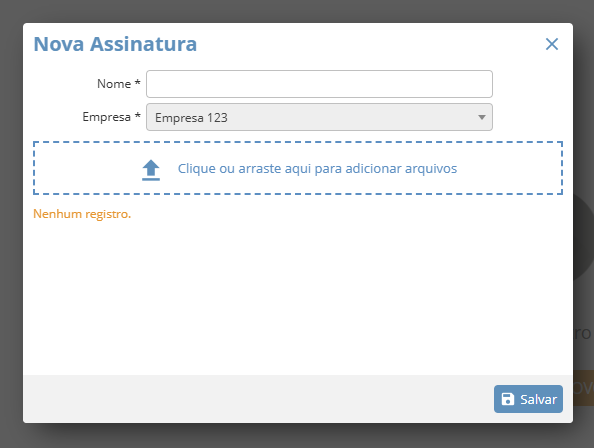594x448 pixels.
Task: Click the floppy disk save icon
Action: point(508,399)
